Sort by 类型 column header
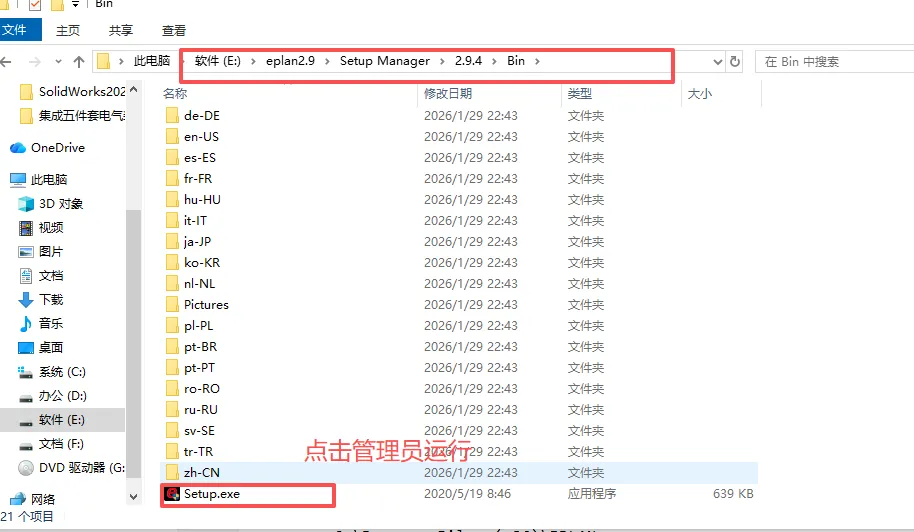This screenshot has width=914, height=532. (x=579, y=93)
